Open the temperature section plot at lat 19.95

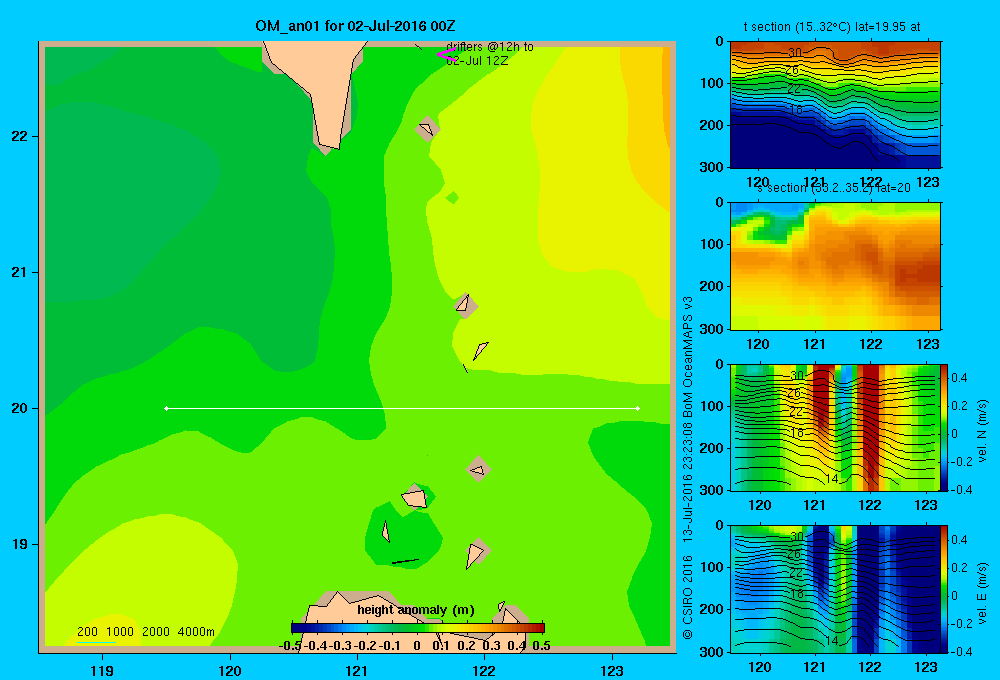coord(835,104)
